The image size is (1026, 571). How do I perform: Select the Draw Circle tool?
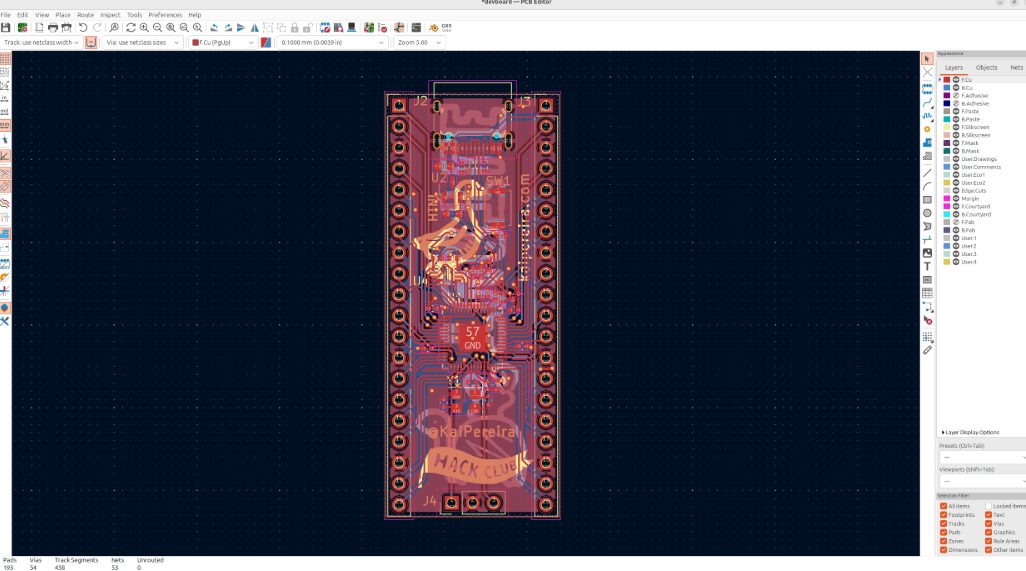927,213
